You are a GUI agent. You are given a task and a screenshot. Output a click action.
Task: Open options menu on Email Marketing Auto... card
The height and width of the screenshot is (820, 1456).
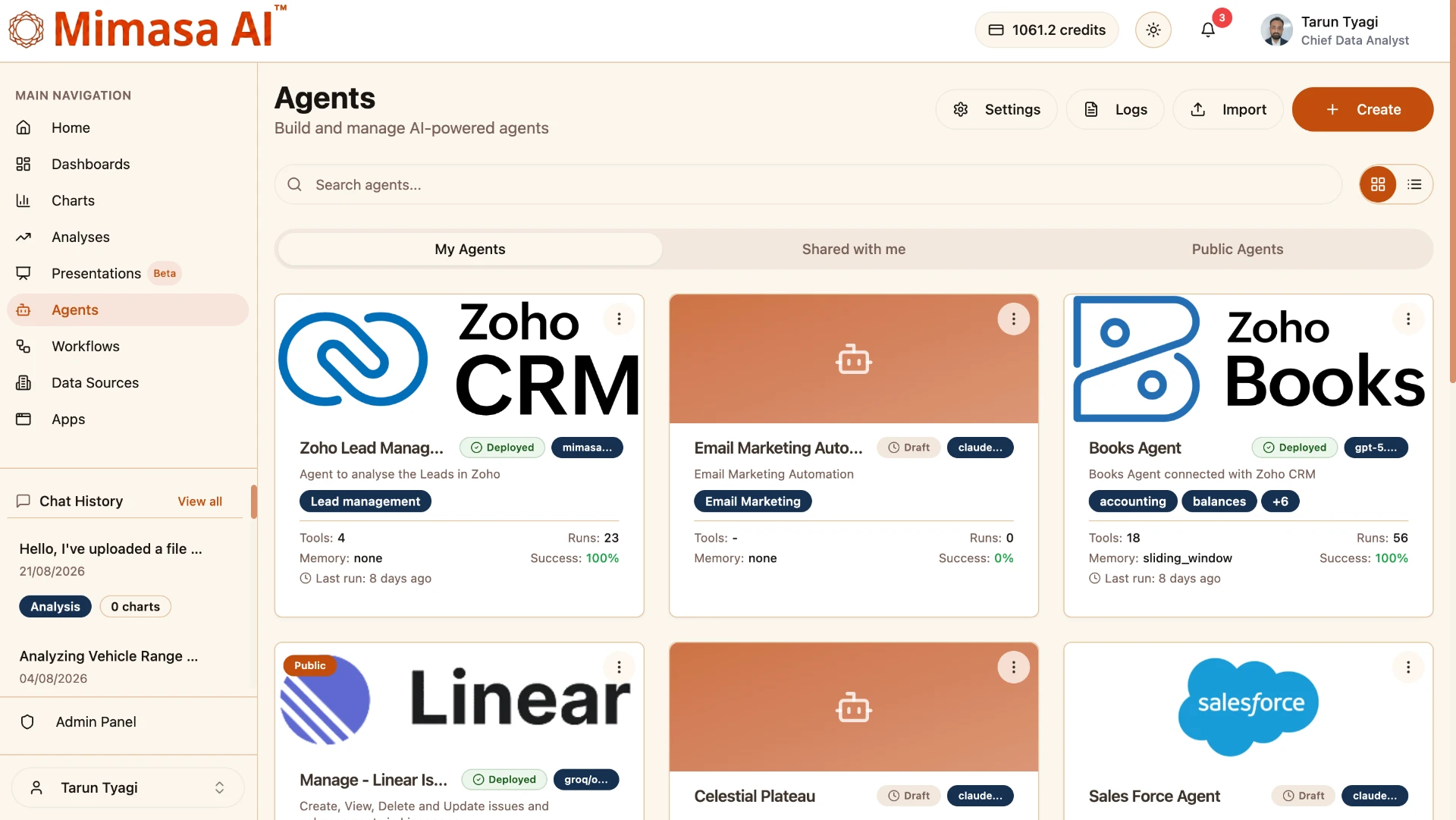pos(1013,319)
